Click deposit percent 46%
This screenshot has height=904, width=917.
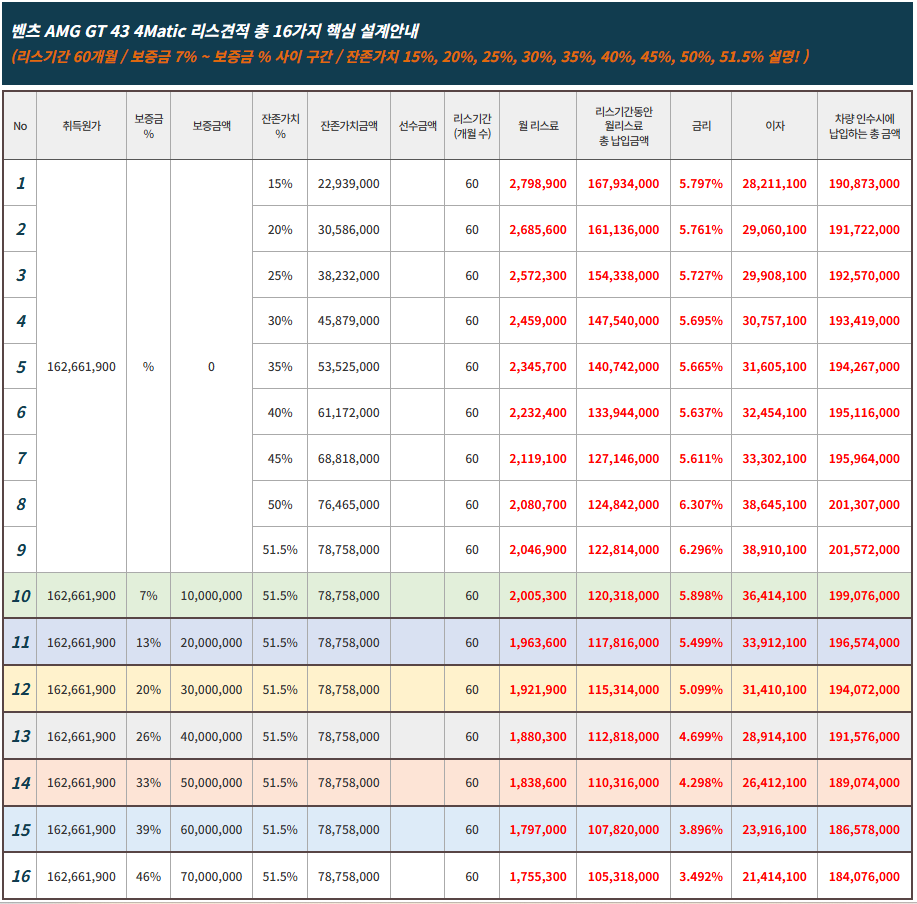149,877
